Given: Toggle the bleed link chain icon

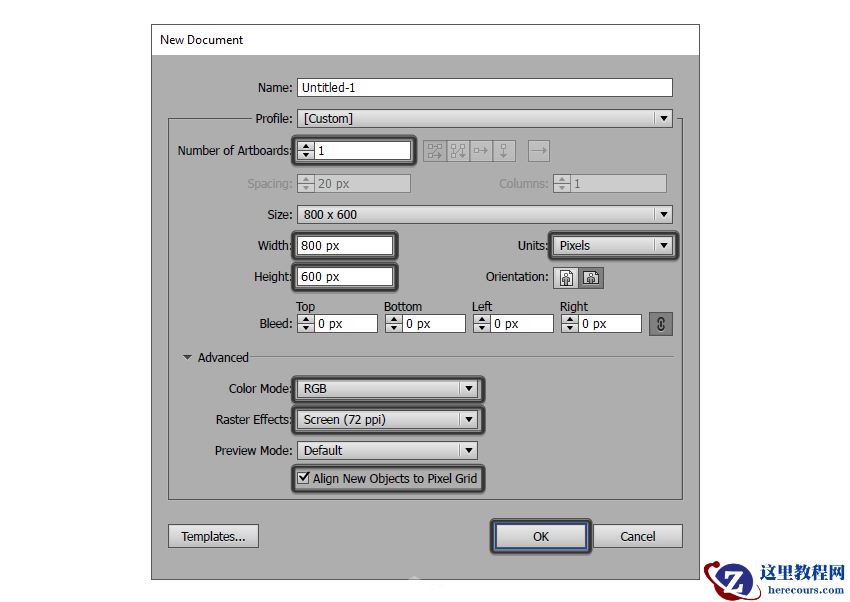Looking at the screenshot, I should click(661, 324).
